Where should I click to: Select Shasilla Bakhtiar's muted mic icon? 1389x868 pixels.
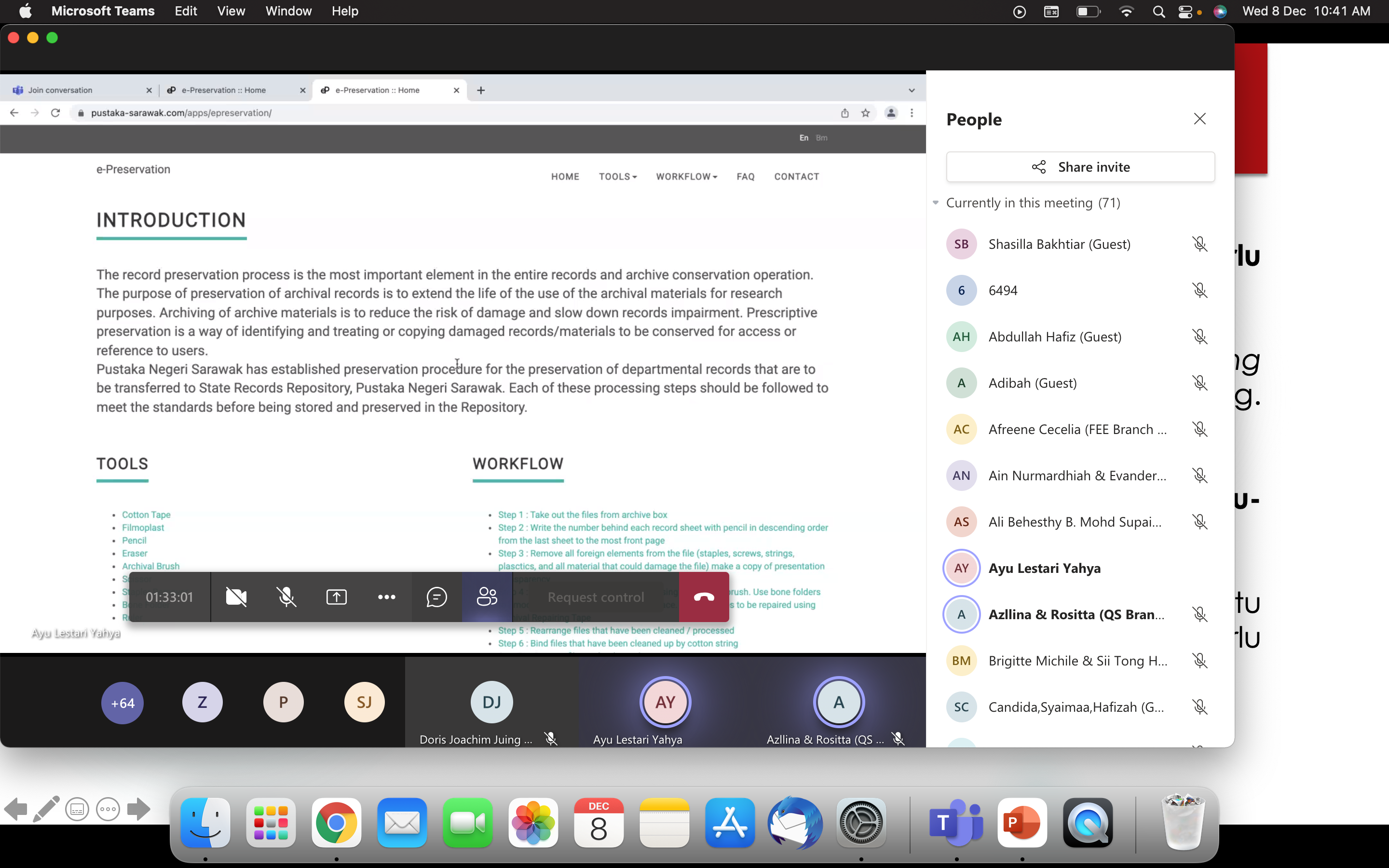pyautogui.click(x=1199, y=244)
